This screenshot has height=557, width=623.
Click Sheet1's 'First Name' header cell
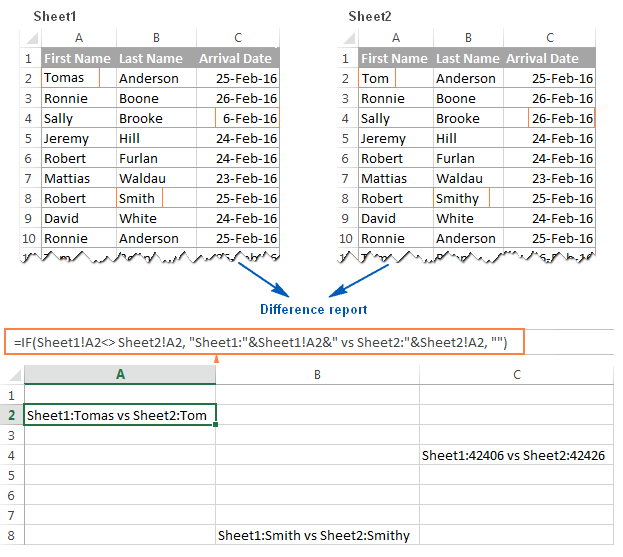78,58
